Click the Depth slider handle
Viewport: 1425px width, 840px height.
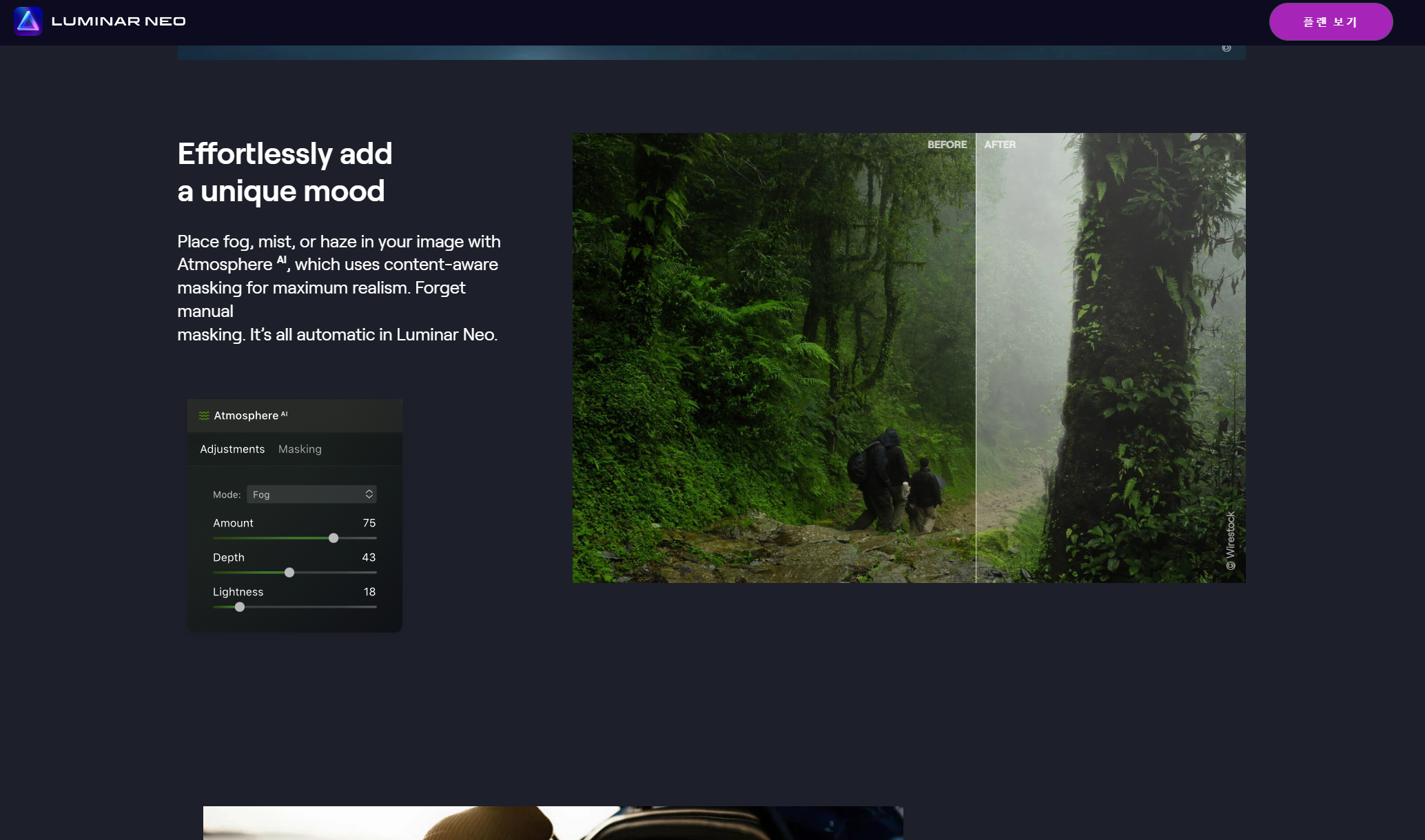(289, 573)
